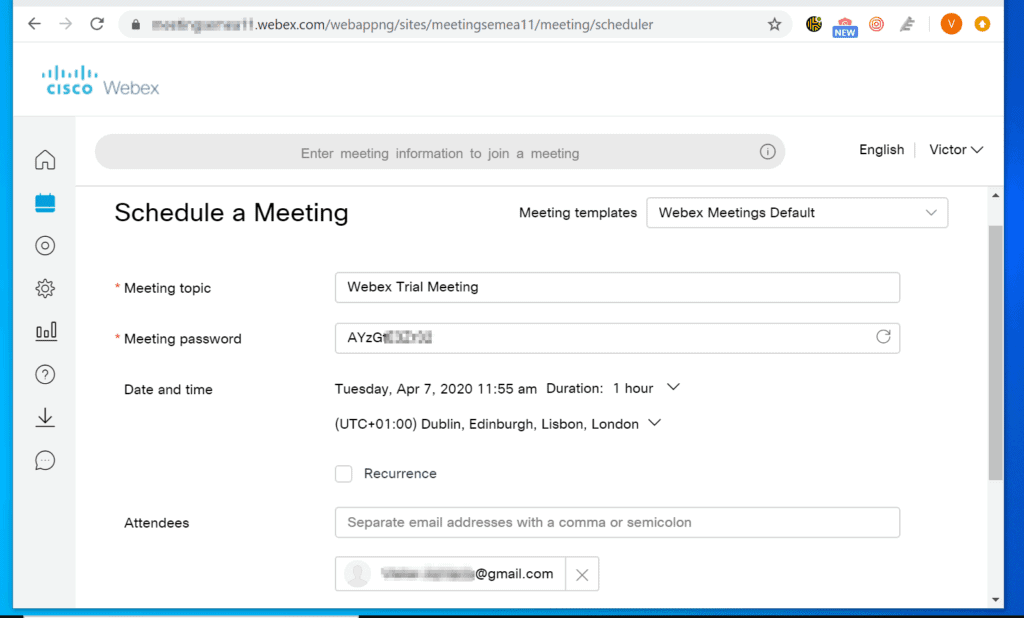Click the Meeting password field
The height and width of the screenshot is (618, 1024).
[x=617, y=338]
